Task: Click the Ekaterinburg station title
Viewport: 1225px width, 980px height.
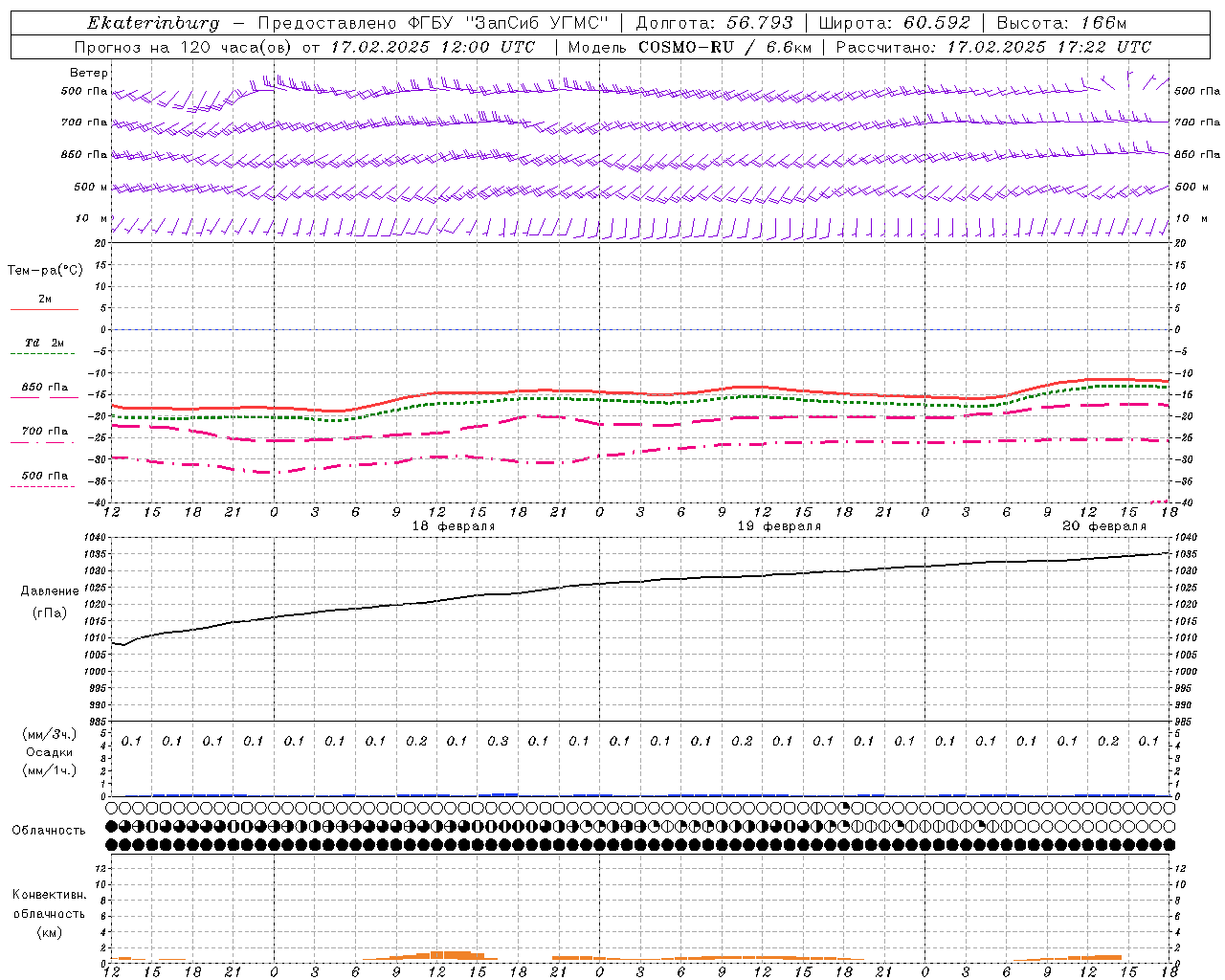Action: (153, 23)
